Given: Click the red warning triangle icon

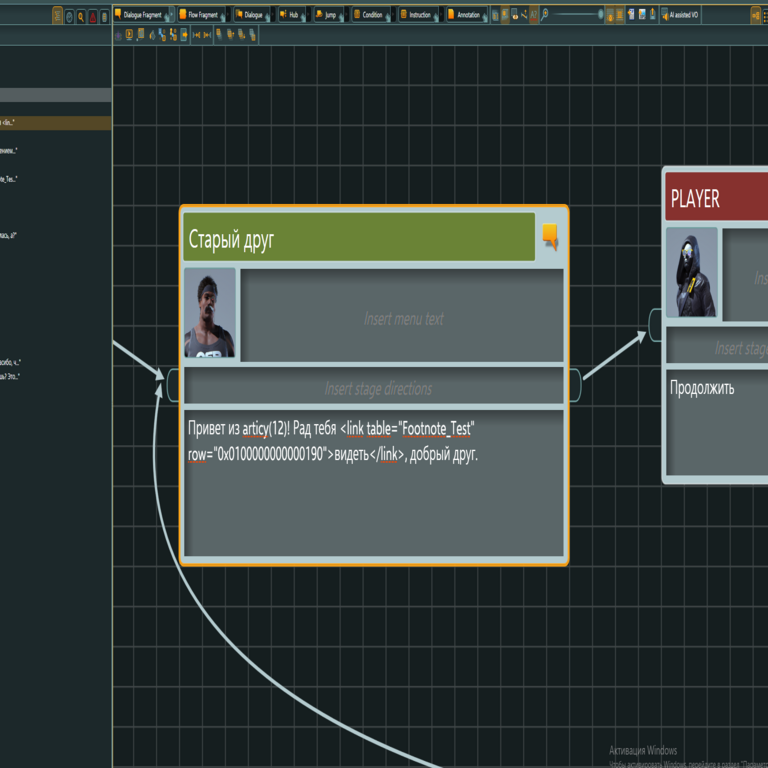Looking at the screenshot, I should coord(93,16).
